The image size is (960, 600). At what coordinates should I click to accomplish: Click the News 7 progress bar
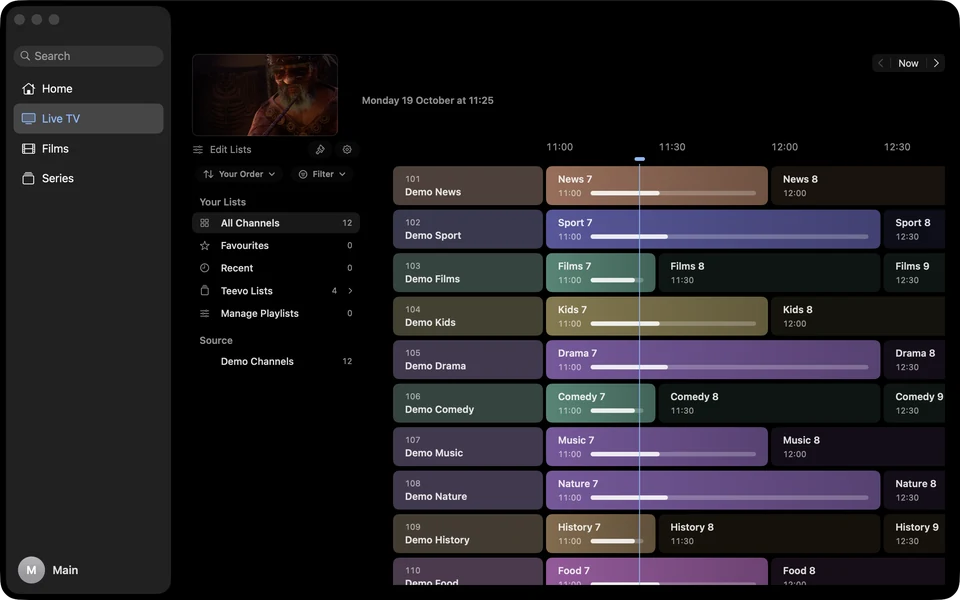673,193
